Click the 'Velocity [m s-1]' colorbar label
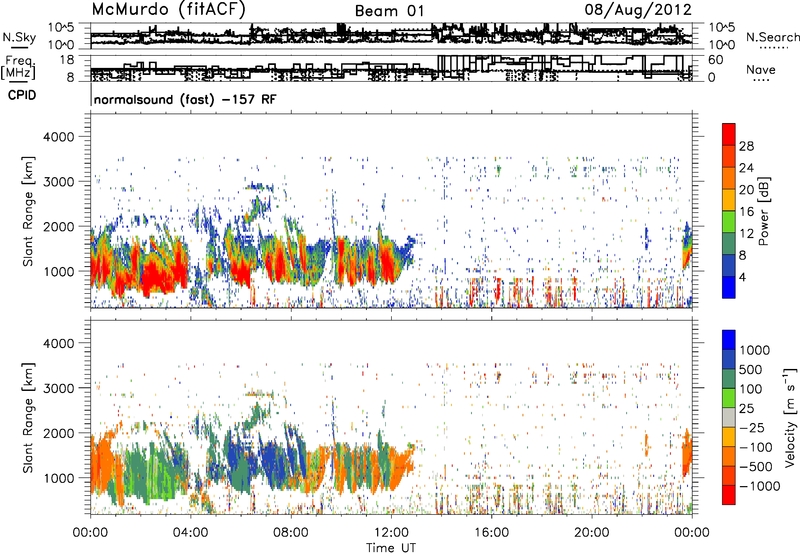800x554 pixels. (790, 417)
